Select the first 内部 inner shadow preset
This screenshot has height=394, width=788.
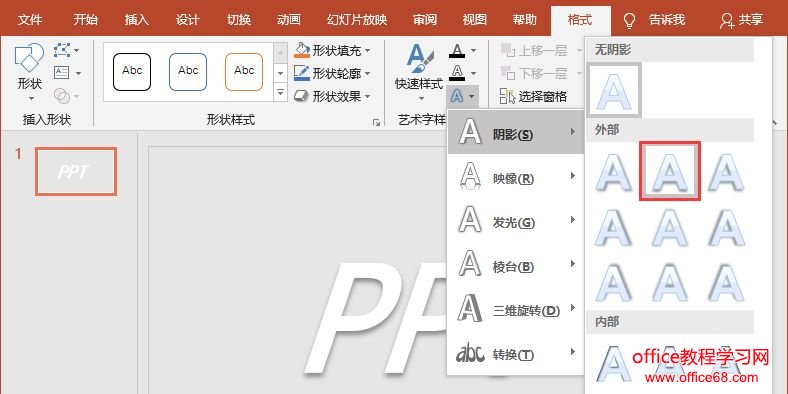point(614,363)
